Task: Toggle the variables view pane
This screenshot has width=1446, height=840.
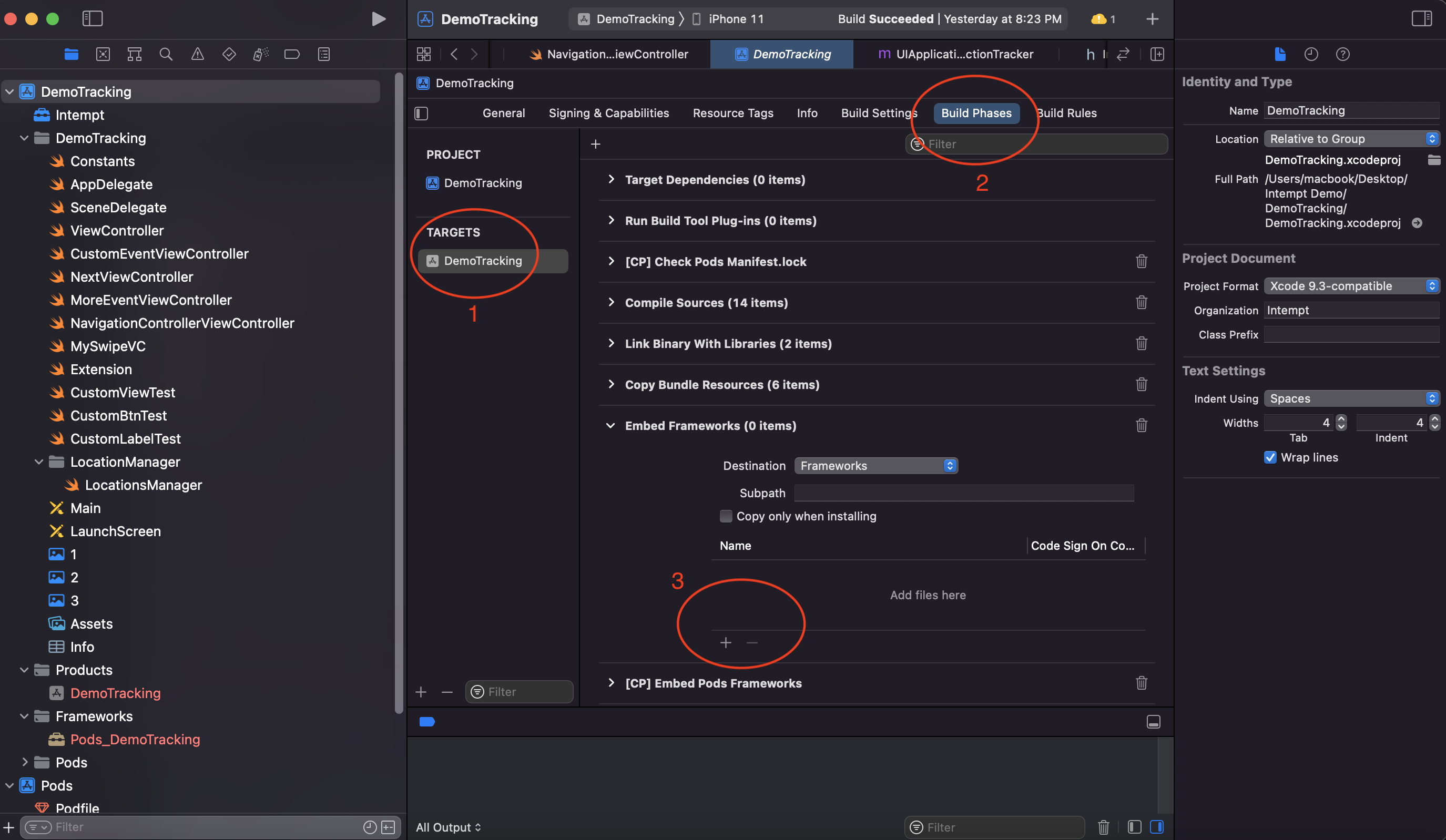Action: [x=1134, y=827]
